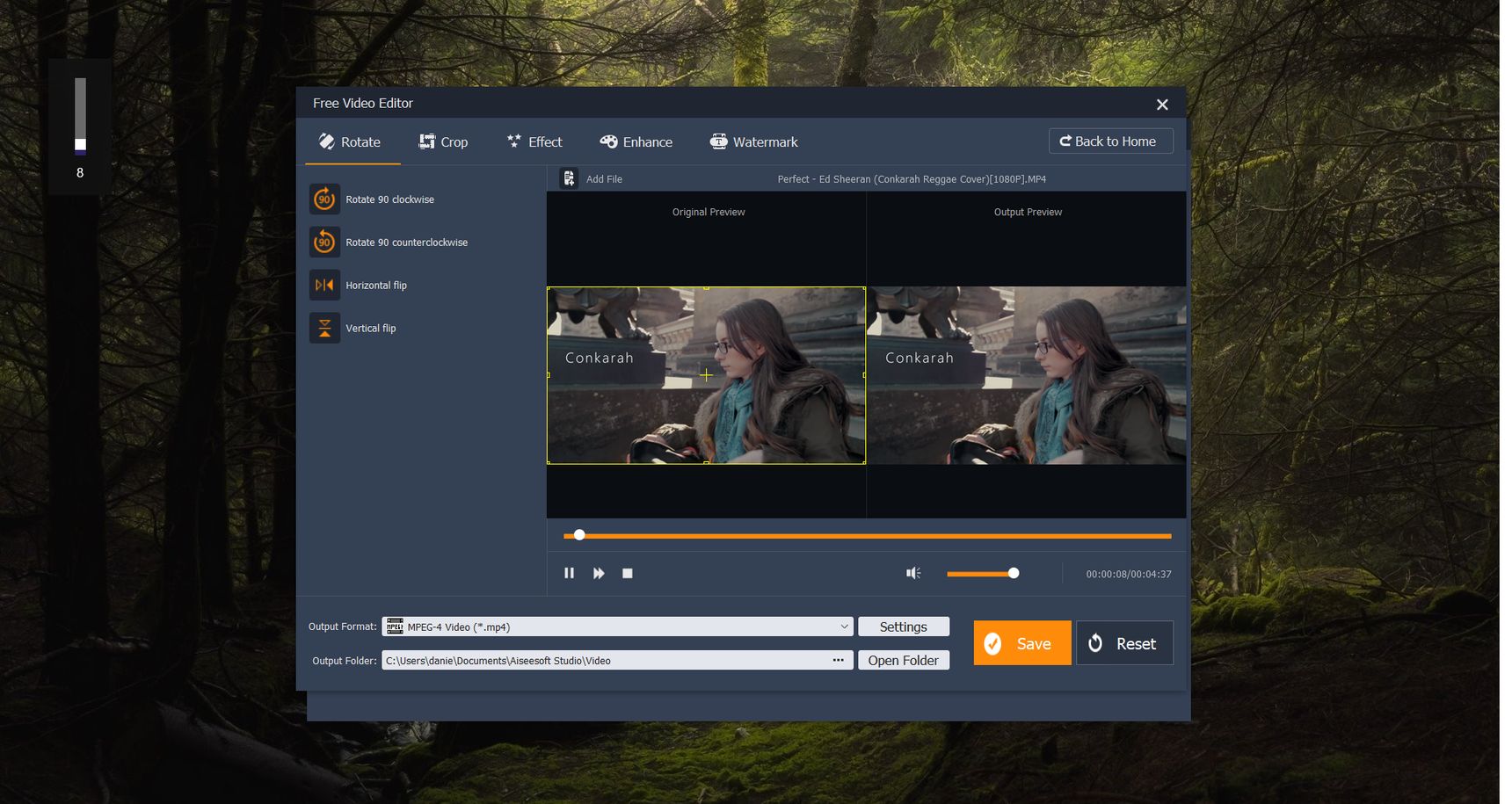
Task: Click the Original Preview video frame
Action: [706, 375]
